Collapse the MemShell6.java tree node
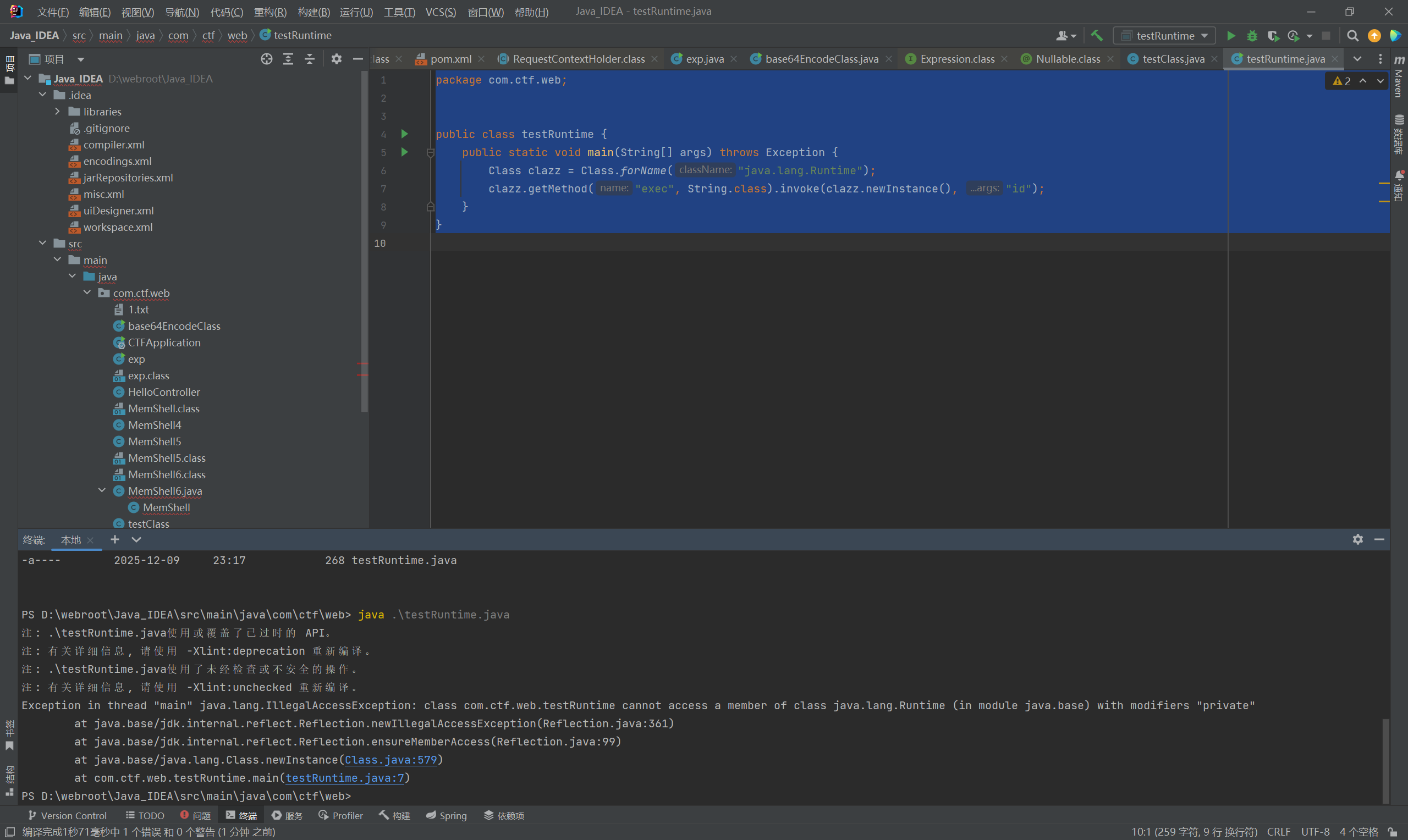Screen dimensions: 1408x840 coord(102,491)
